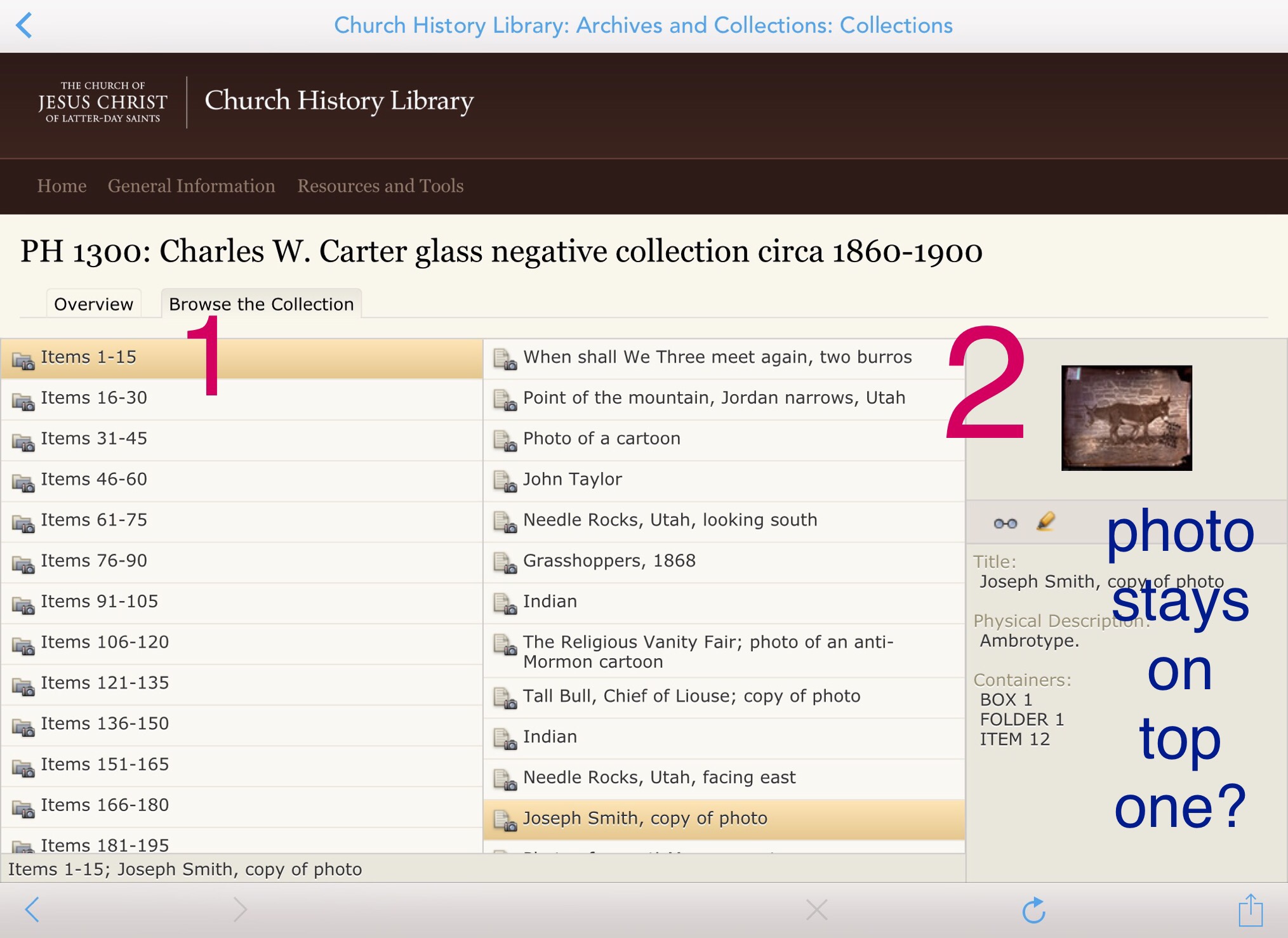The height and width of the screenshot is (938, 1288).
Task: Click the burro photo thumbnail
Action: click(1126, 418)
